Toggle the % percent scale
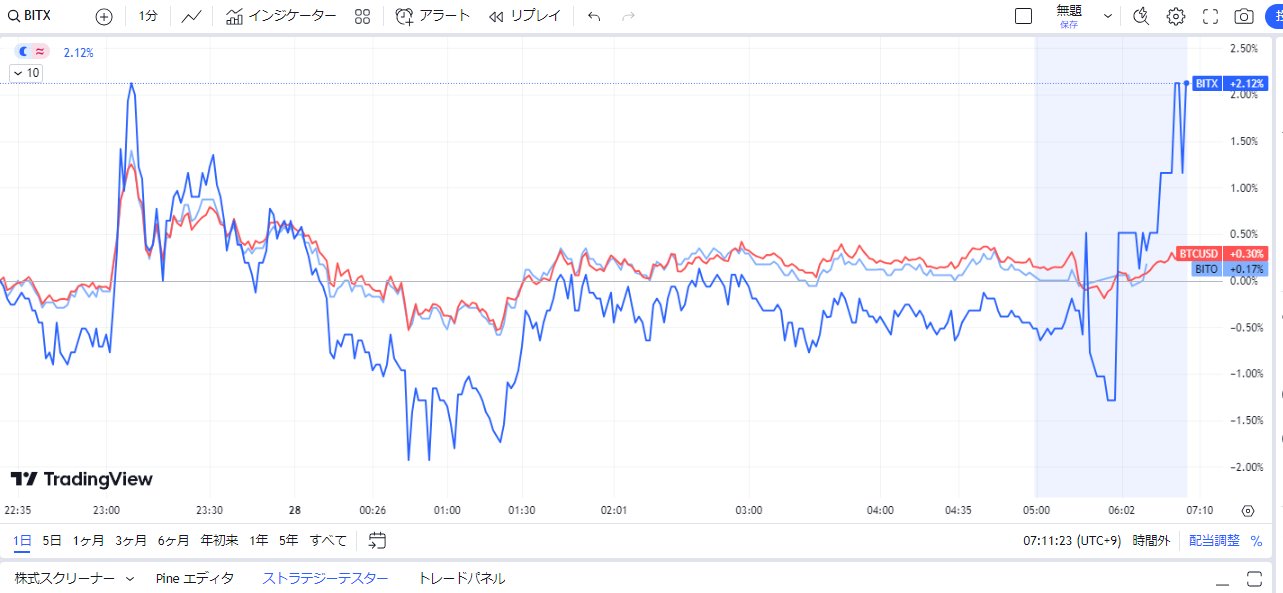Screen dimensions: 1283x593 point(1257,540)
